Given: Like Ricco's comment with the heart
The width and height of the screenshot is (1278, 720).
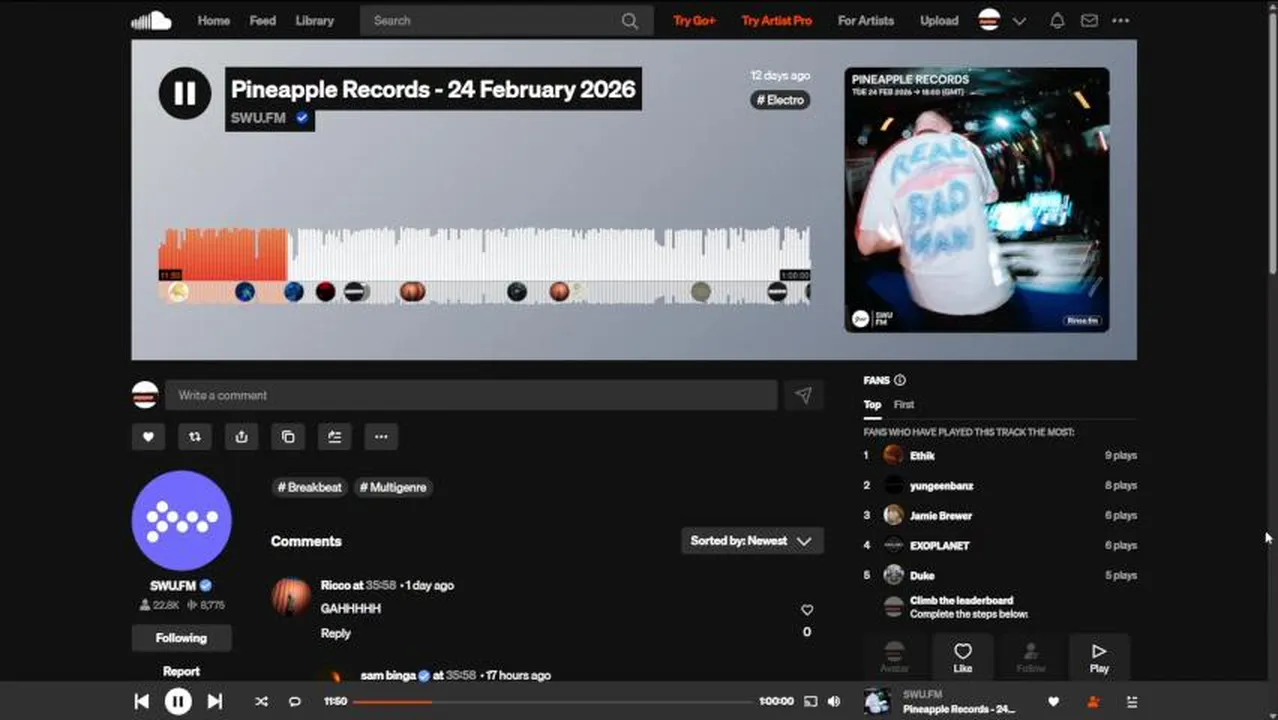Looking at the screenshot, I should pos(807,610).
